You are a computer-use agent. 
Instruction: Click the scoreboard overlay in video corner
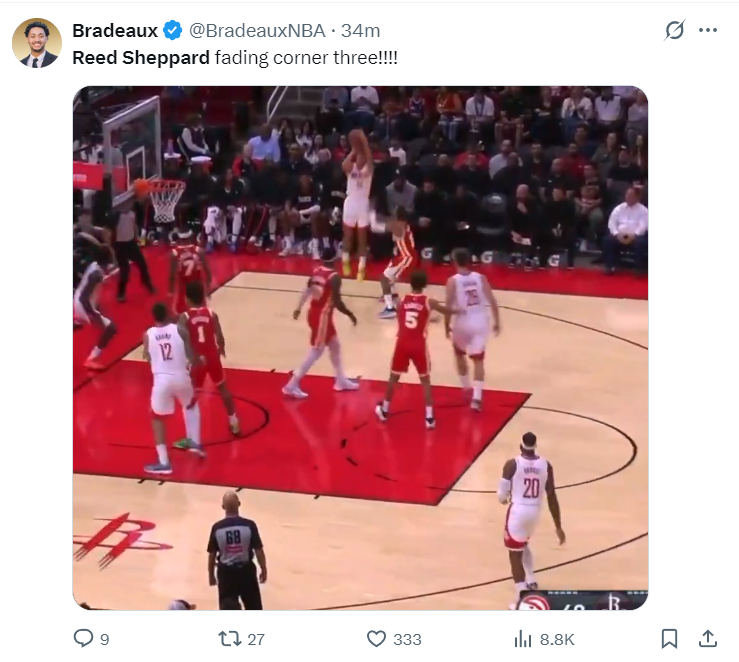(583, 600)
